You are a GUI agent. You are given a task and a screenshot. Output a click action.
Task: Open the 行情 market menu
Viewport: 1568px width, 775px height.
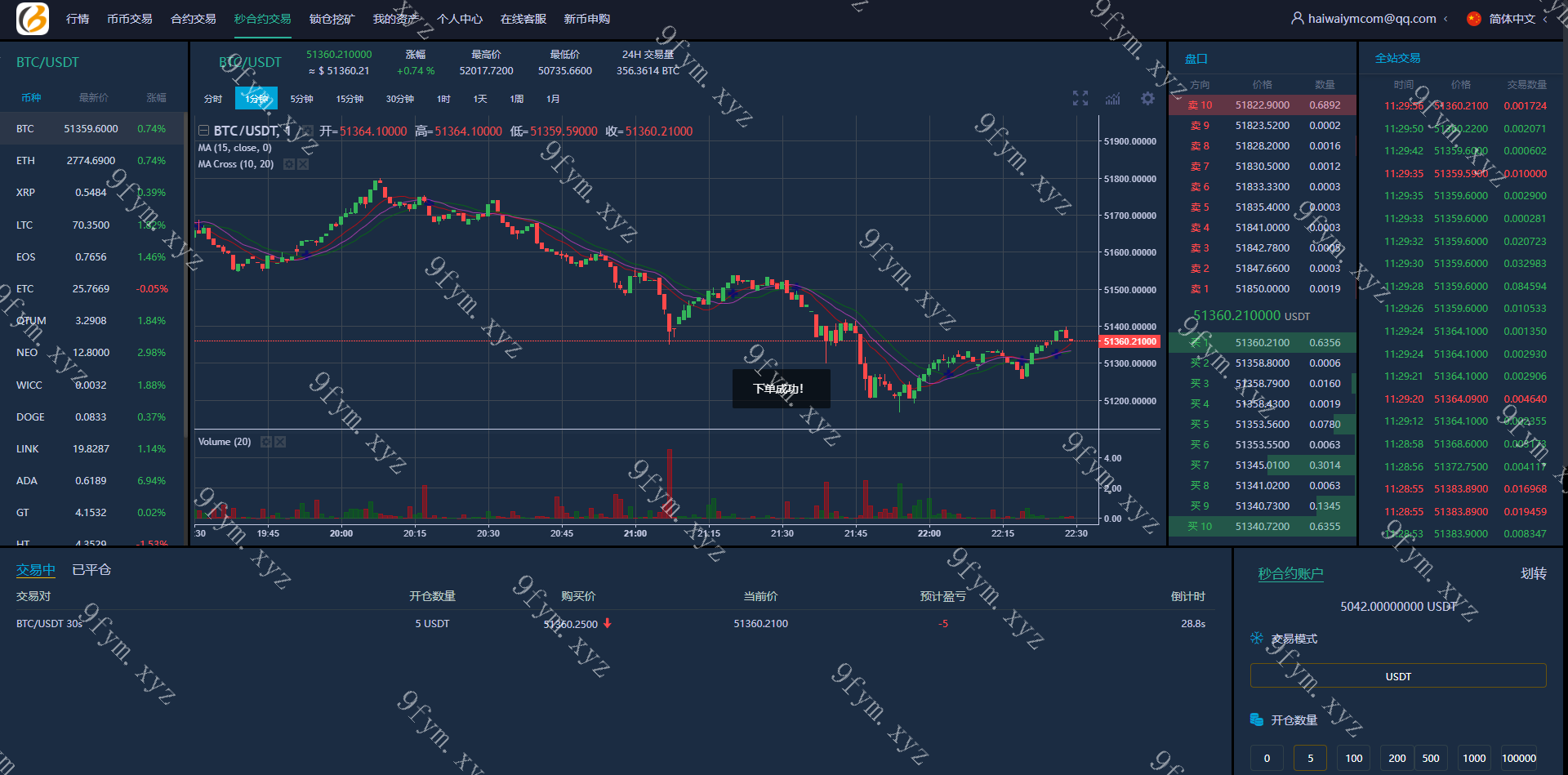pos(78,19)
